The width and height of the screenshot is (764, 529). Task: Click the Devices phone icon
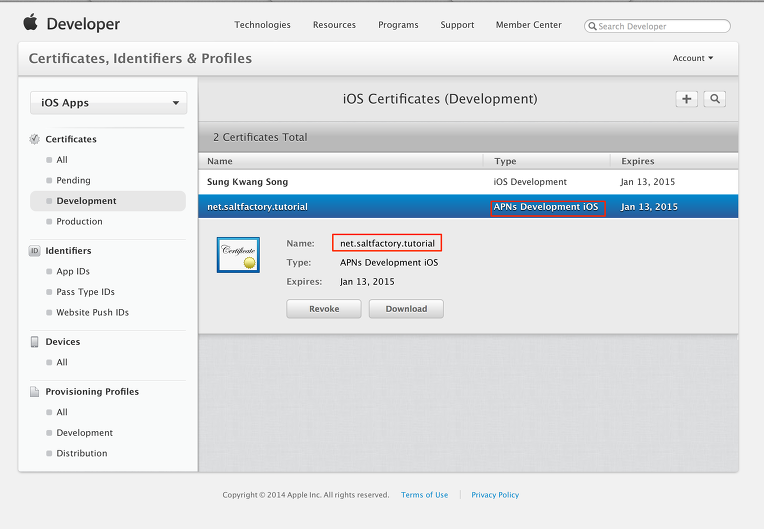click(x=35, y=342)
